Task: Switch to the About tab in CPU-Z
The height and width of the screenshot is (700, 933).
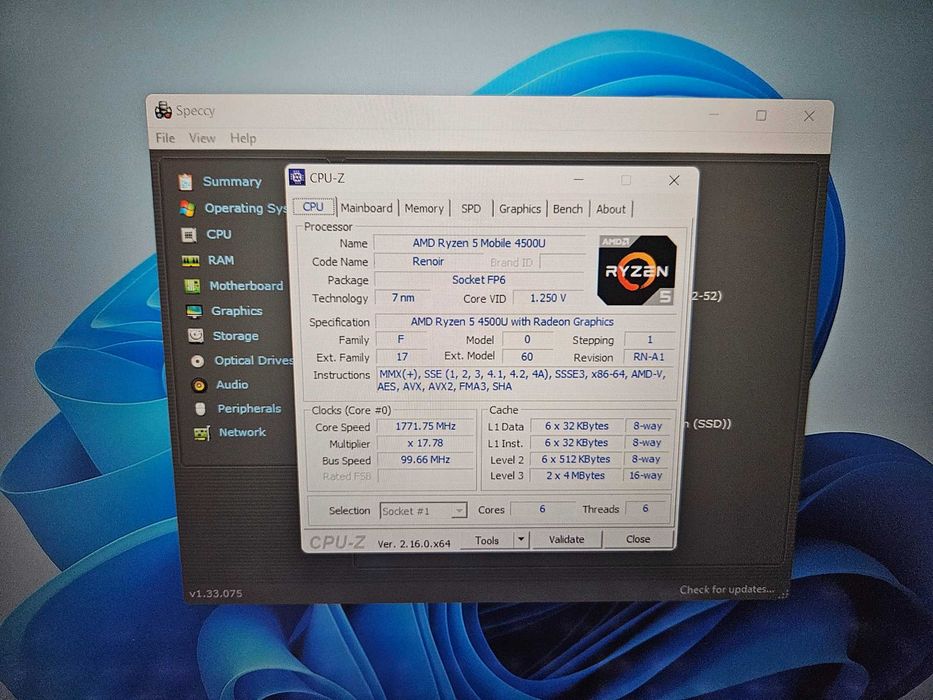Action: 611,210
